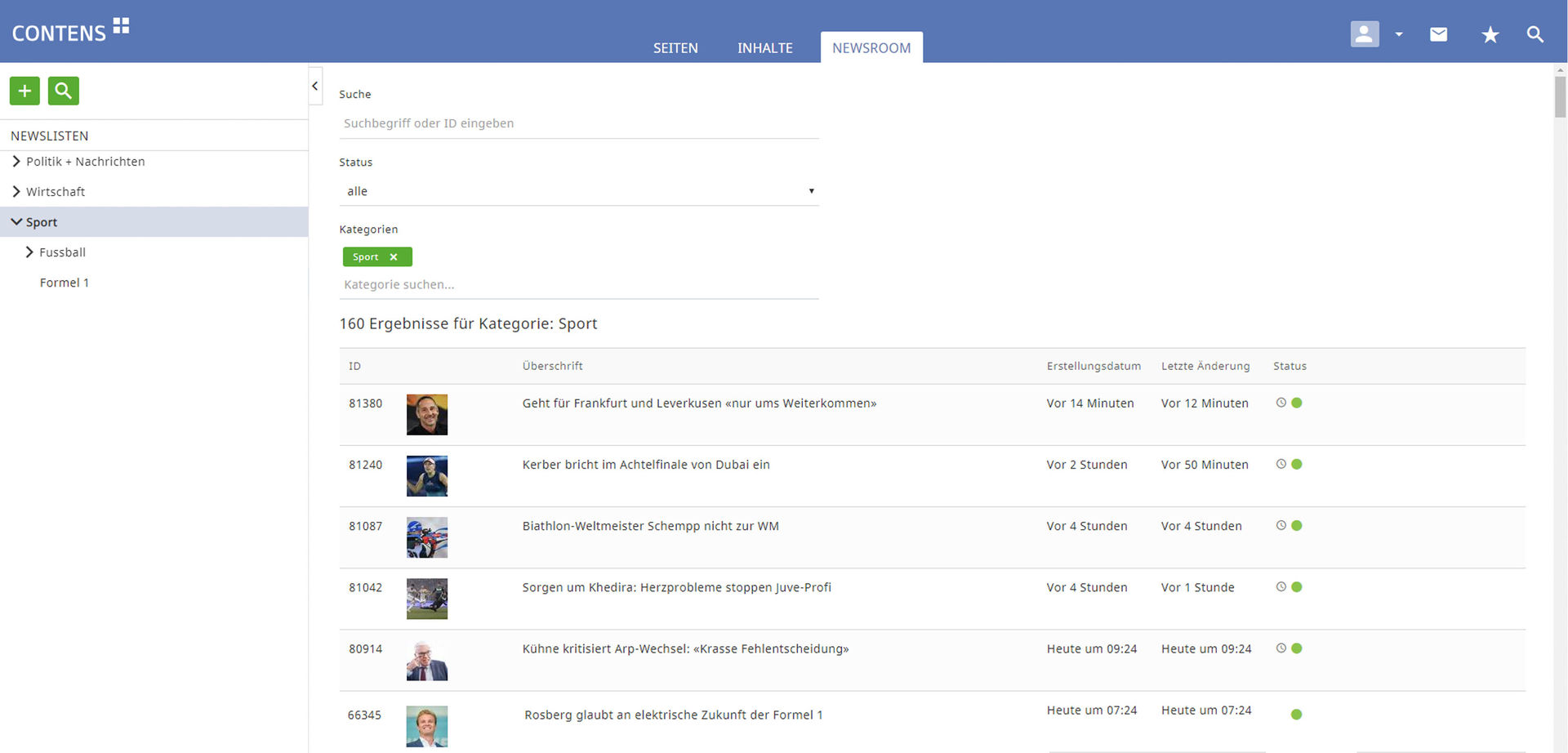Open the Status dropdown showing alle
This screenshot has height=753, width=1568.
pyautogui.click(x=578, y=191)
